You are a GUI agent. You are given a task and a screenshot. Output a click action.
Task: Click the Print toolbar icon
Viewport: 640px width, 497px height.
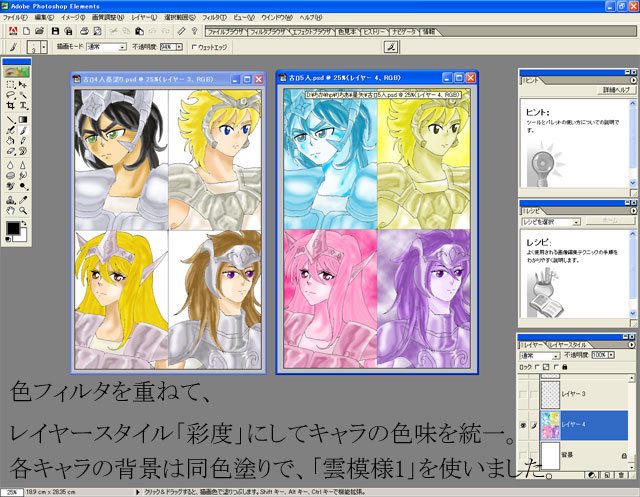(84, 31)
